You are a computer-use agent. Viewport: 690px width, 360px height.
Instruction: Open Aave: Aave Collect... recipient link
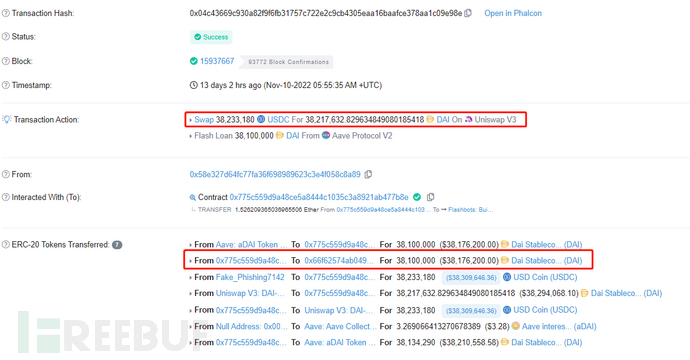(x=340, y=326)
